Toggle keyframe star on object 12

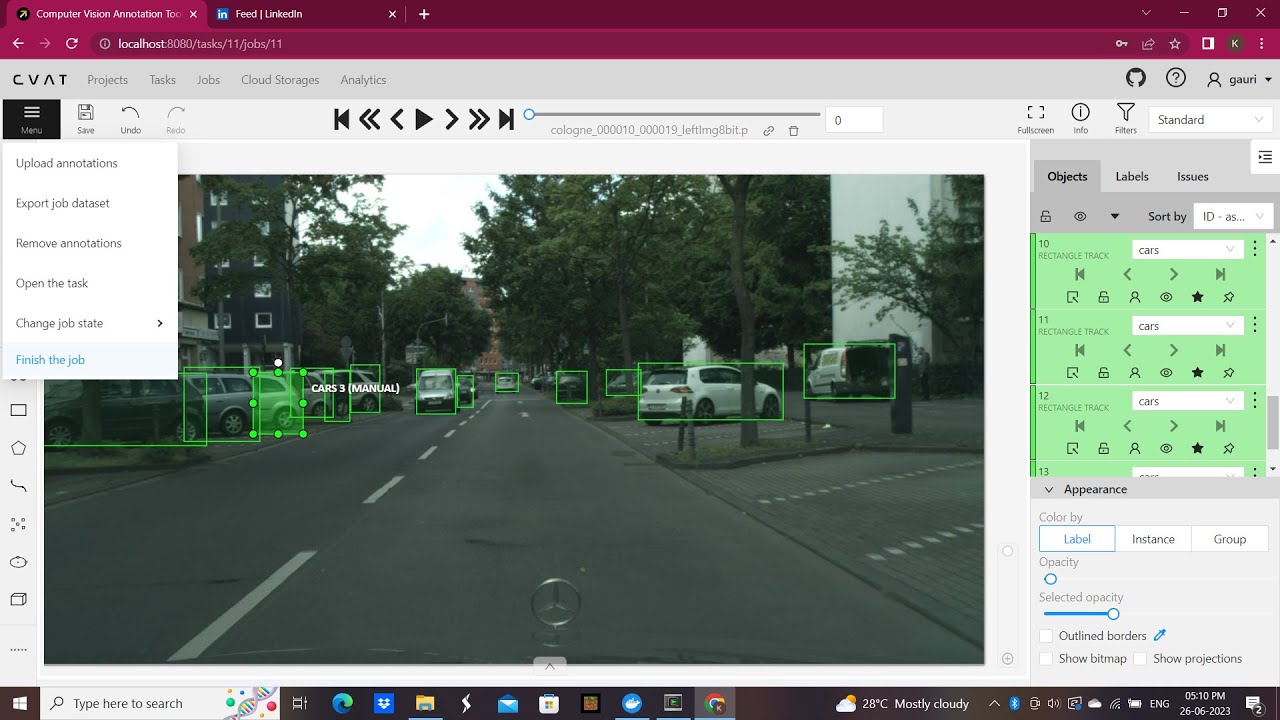coord(1197,449)
